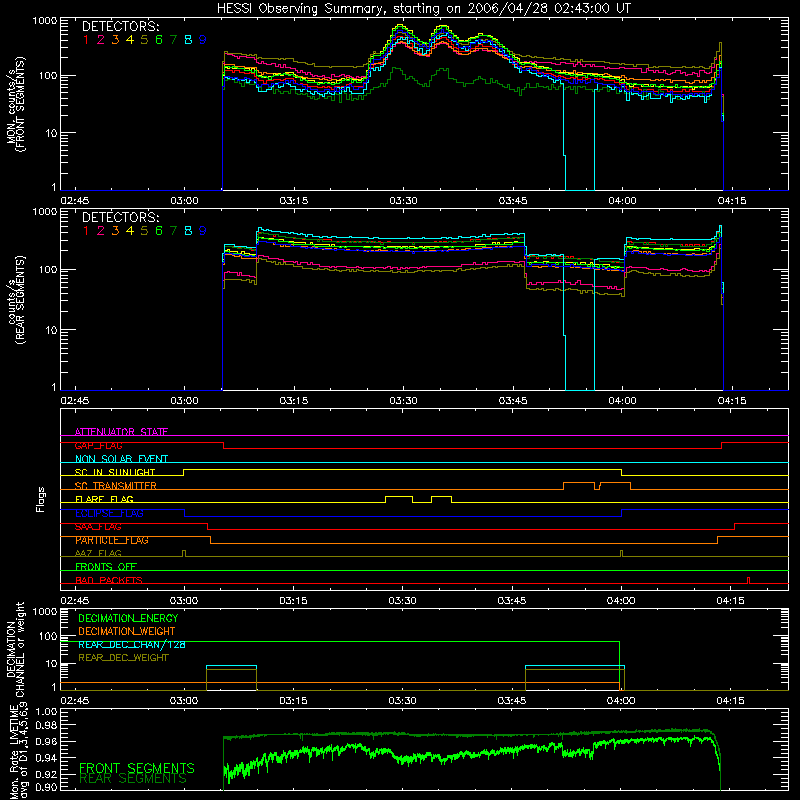This screenshot has width=800, height=800.
Task: Select the AAZ_FLAG label
Action: tap(98, 553)
